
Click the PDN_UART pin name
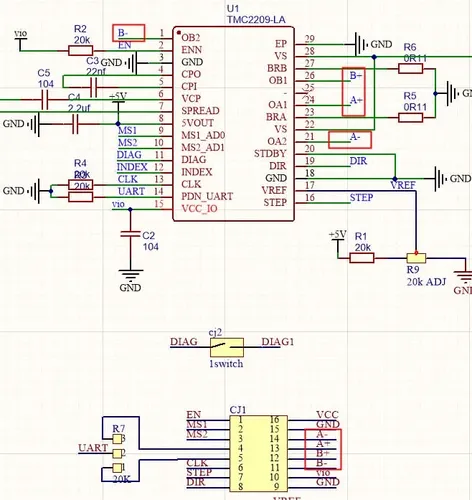[x=207, y=196]
